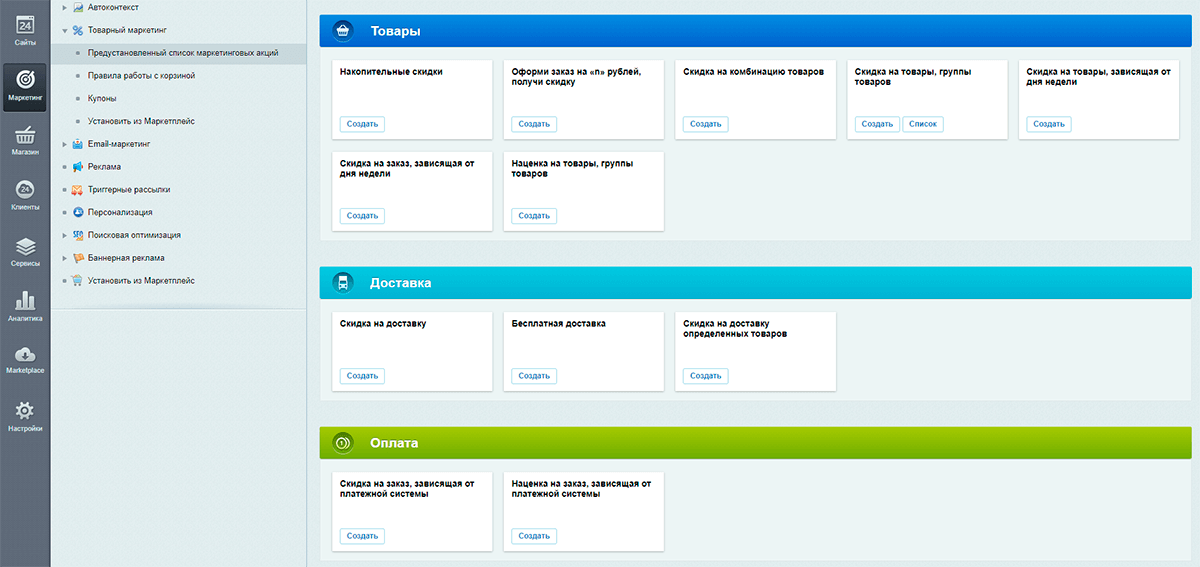This screenshot has height=567, width=1200.
Task: Open the Сайты sidebar icon
Action: pyautogui.click(x=25, y=27)
